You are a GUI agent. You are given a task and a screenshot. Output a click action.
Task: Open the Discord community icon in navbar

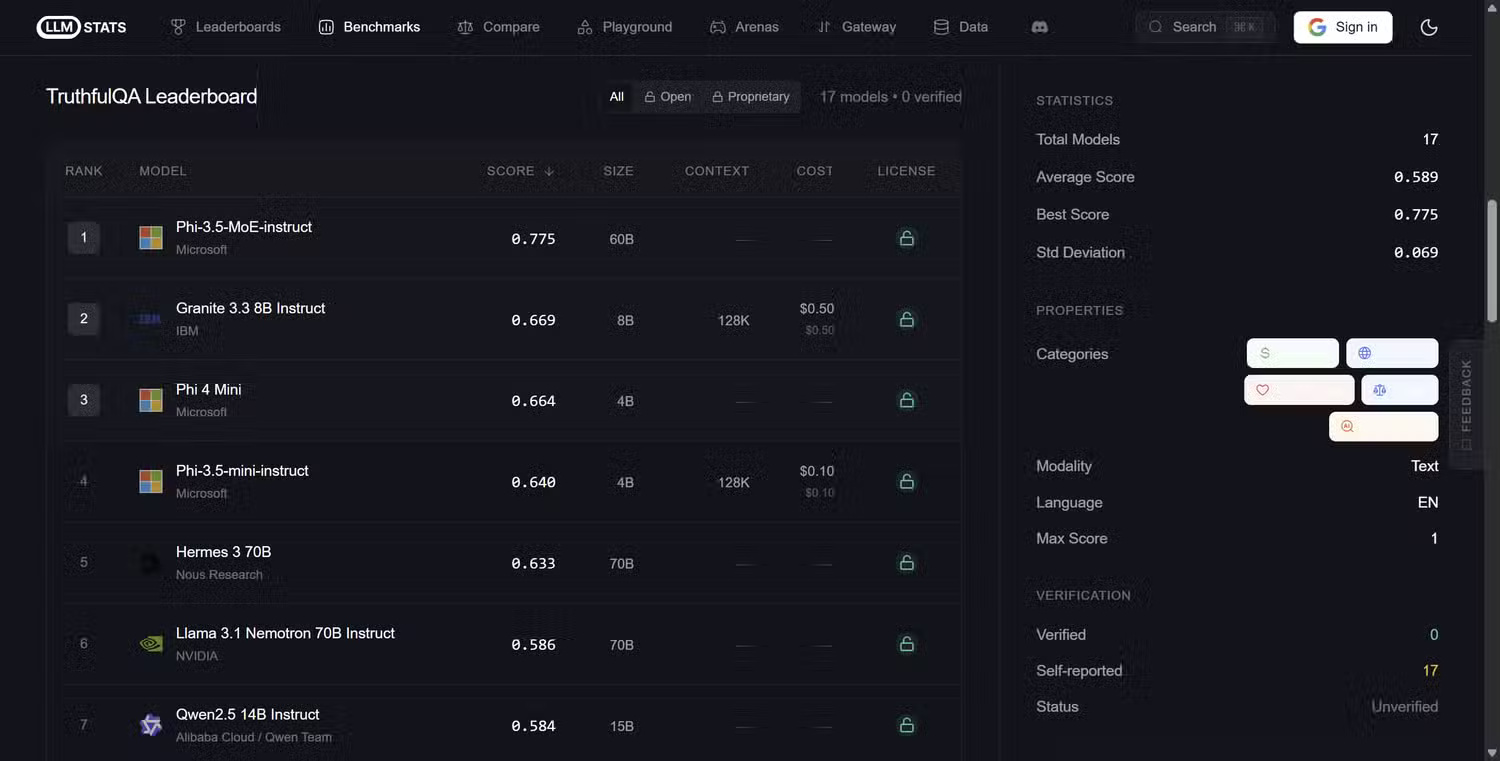(x=1039, y=27)
